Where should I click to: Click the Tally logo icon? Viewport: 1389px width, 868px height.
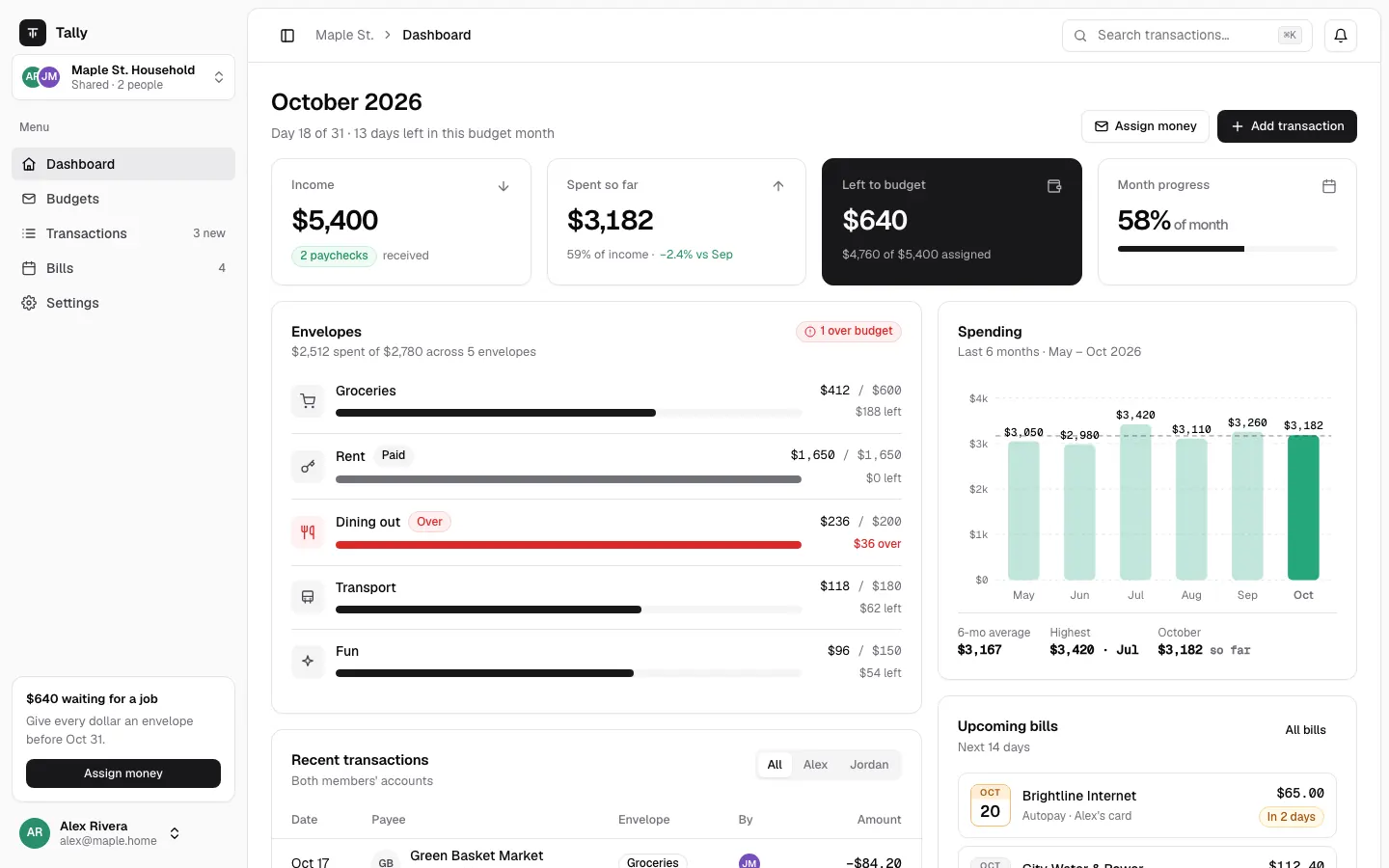click(x=33, y=33)
